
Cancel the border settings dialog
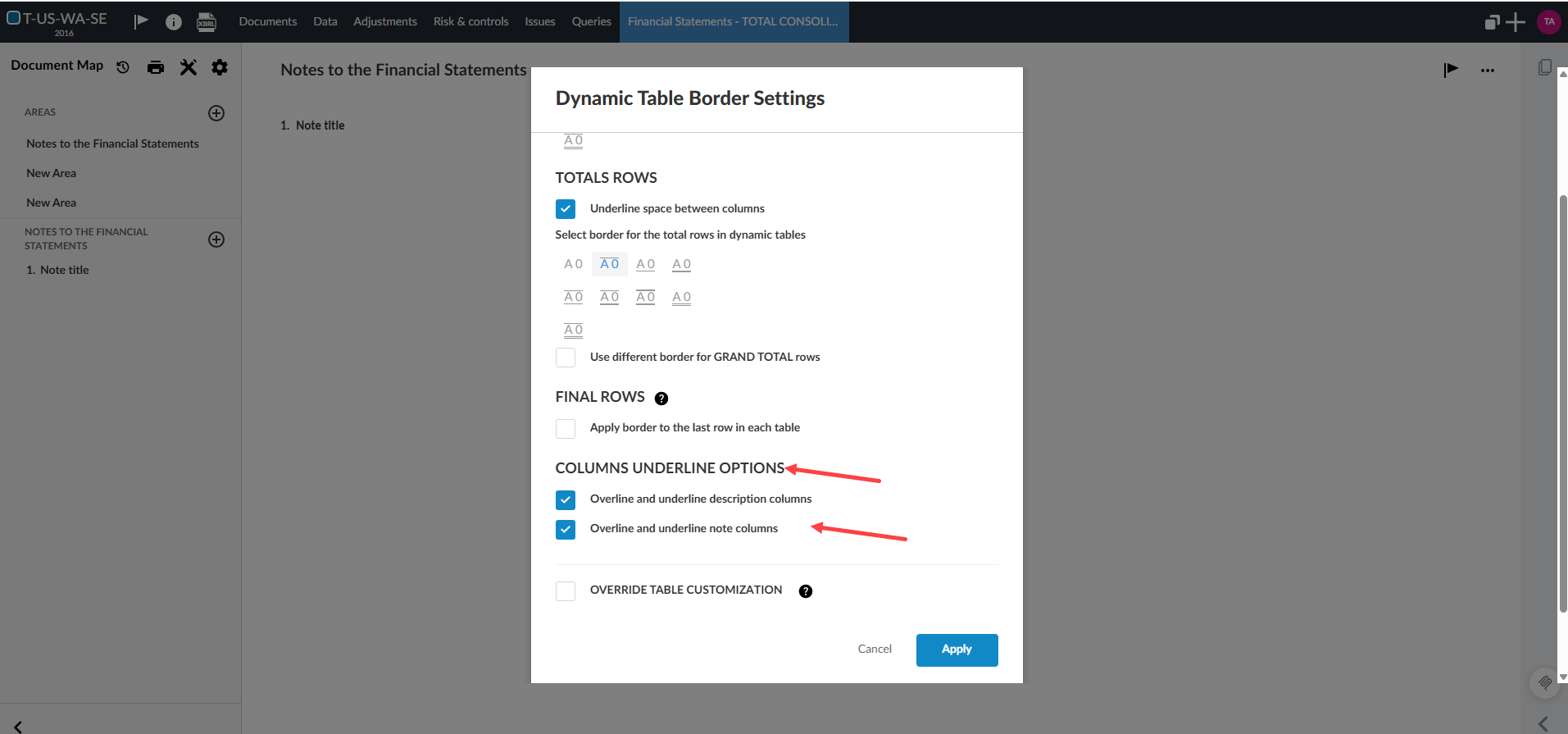[x=875, y=649]
